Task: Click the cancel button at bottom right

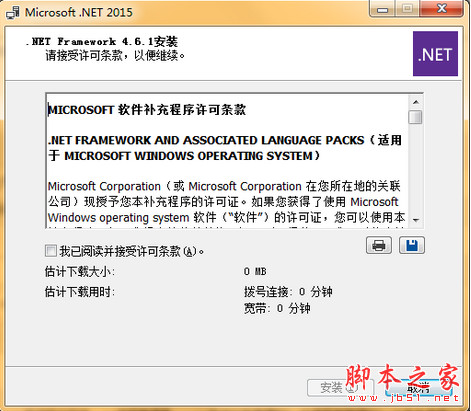Action: pos(418,388)
